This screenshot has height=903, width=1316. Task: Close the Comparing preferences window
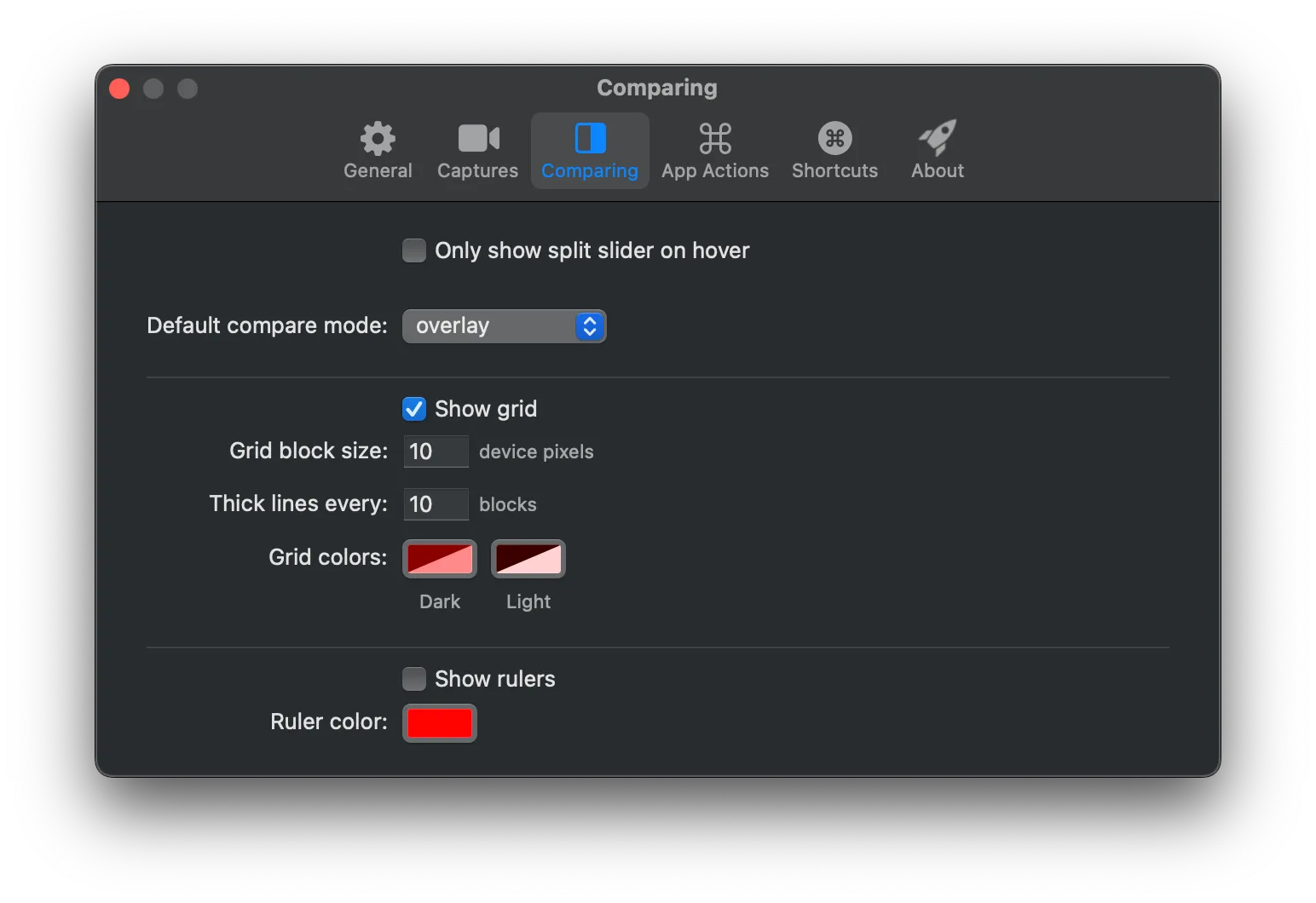coord(119,89)
